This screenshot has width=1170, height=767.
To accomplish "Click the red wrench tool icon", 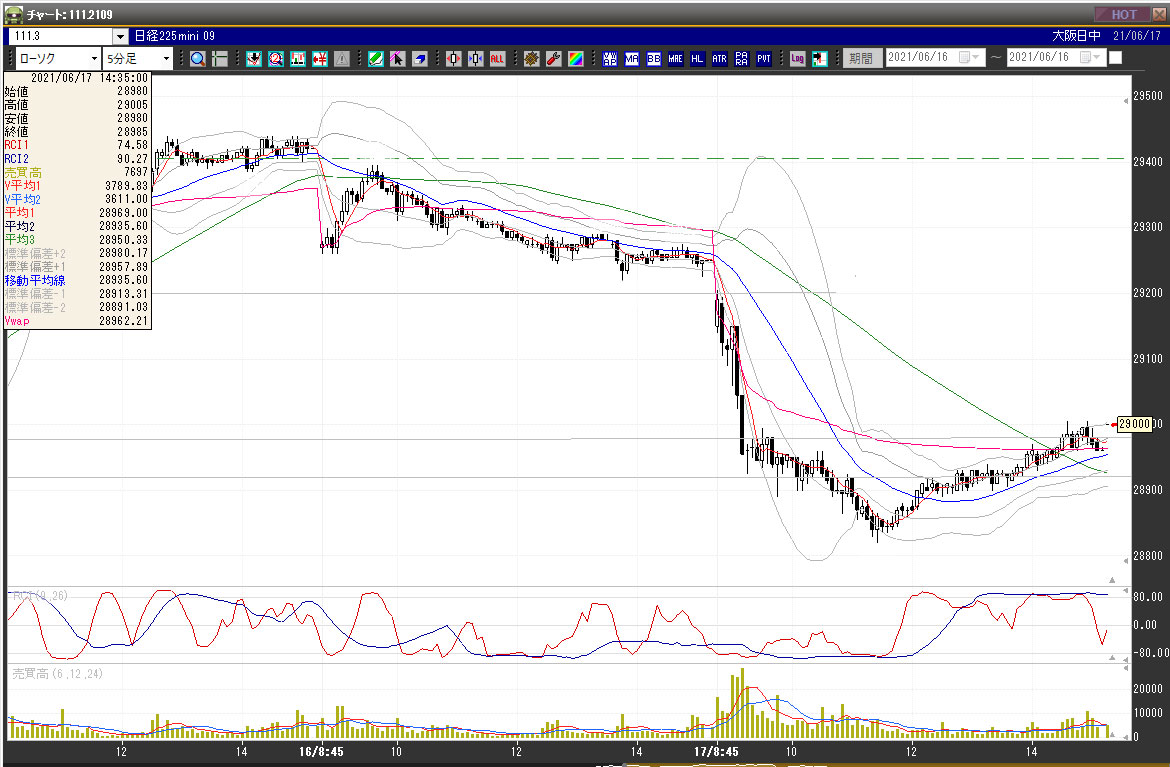I will click(x=554, y=58).
